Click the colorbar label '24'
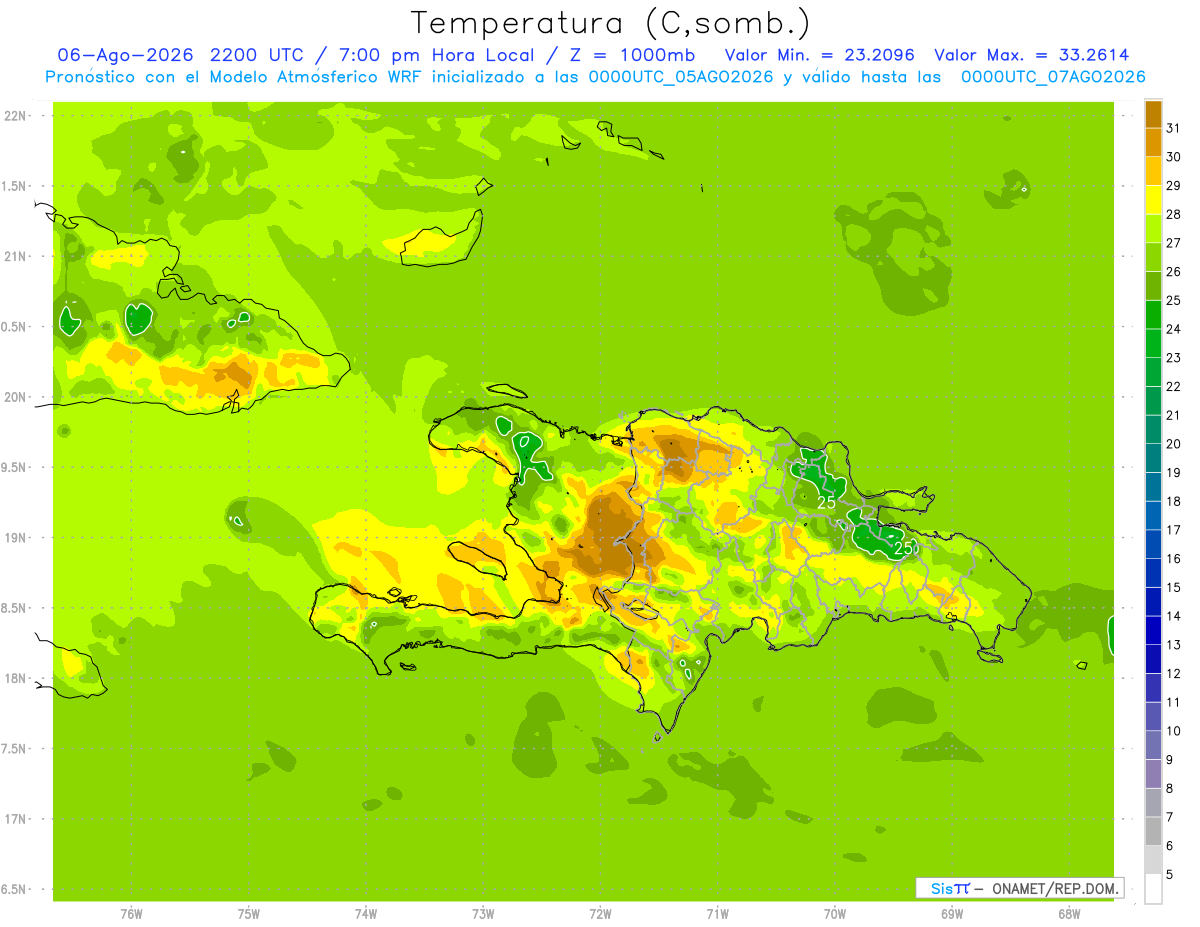This screenshot has width=1200, height=927. 1174,329
